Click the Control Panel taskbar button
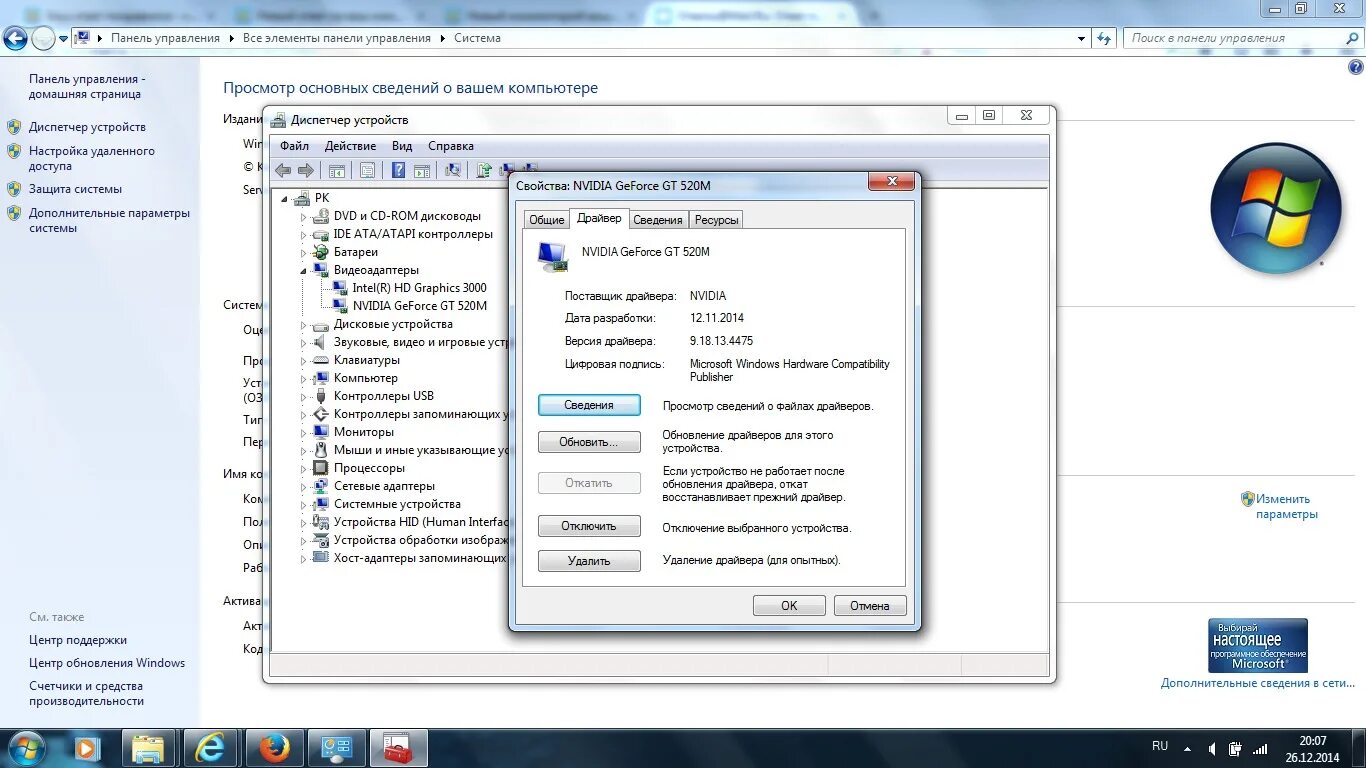The height and width of the screenshot is (768, 1366). click(x=336, y=748)
